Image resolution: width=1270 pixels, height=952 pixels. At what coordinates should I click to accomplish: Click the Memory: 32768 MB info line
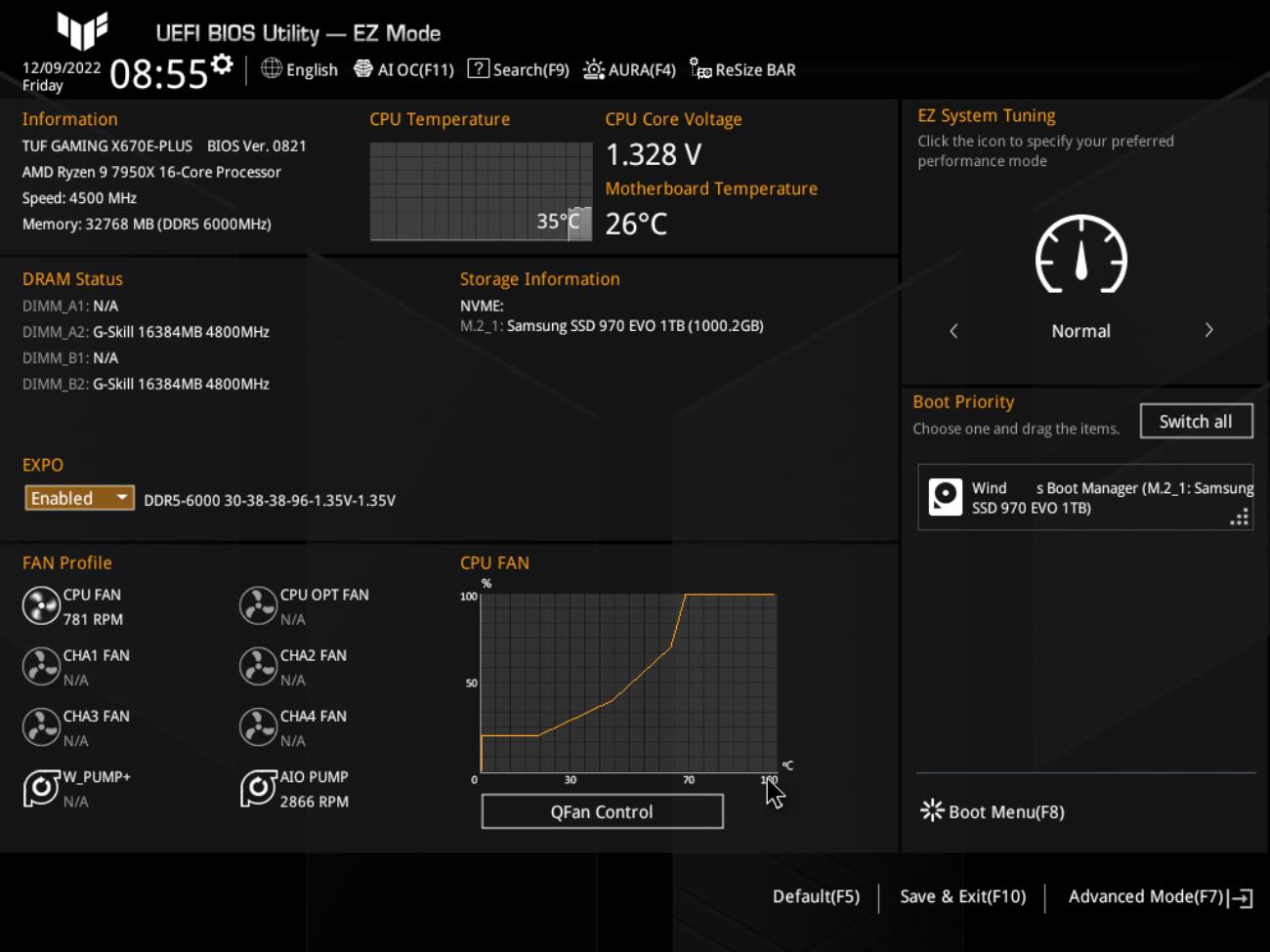click(x=147, y=225)
